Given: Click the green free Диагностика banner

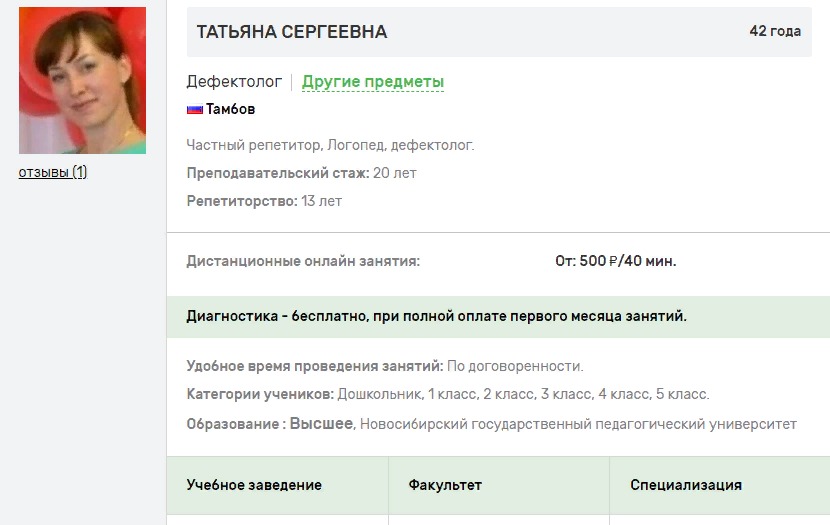Looking at the screenshot, I should coord(437,317).
